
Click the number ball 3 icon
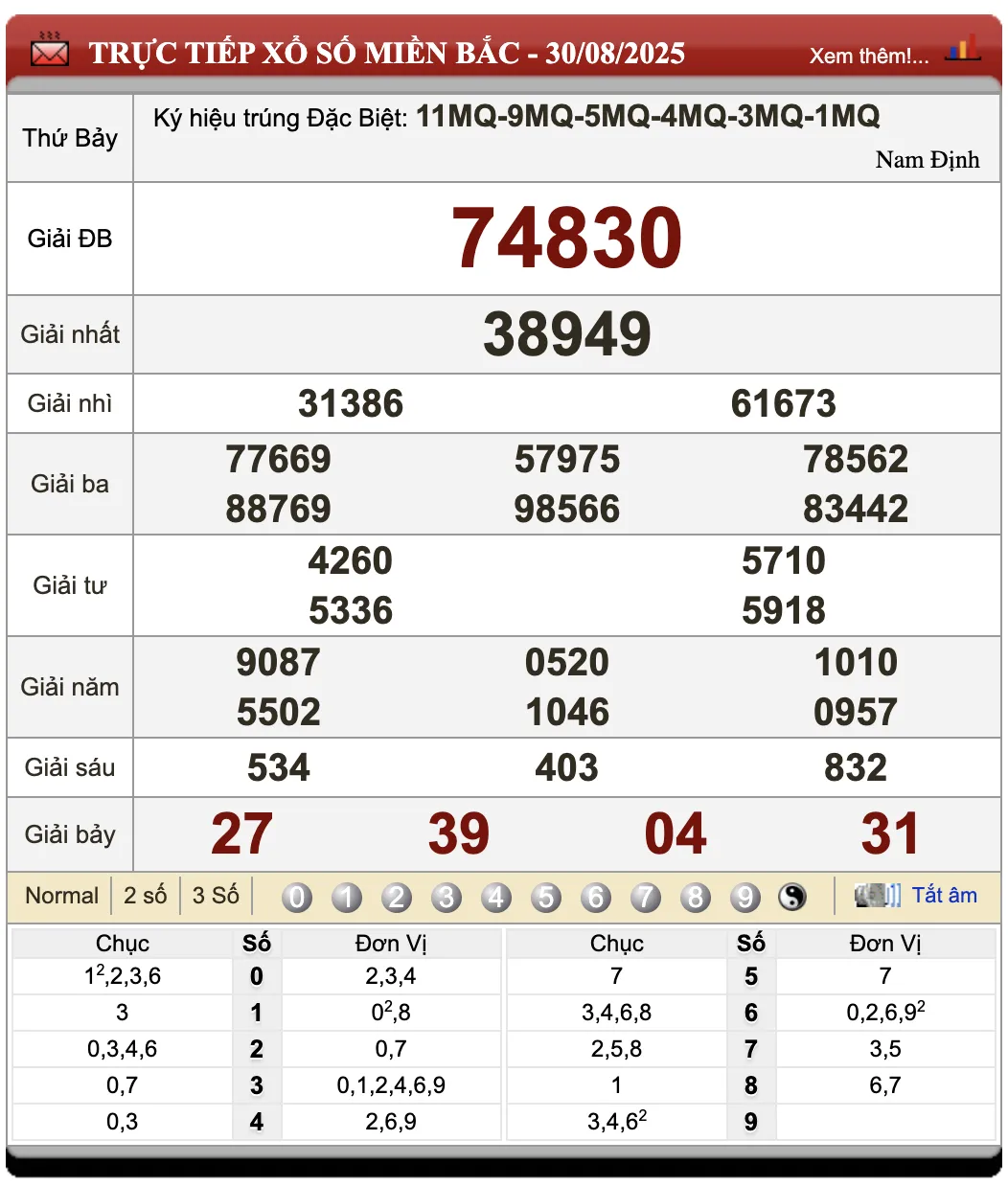[x=447, y=898]
